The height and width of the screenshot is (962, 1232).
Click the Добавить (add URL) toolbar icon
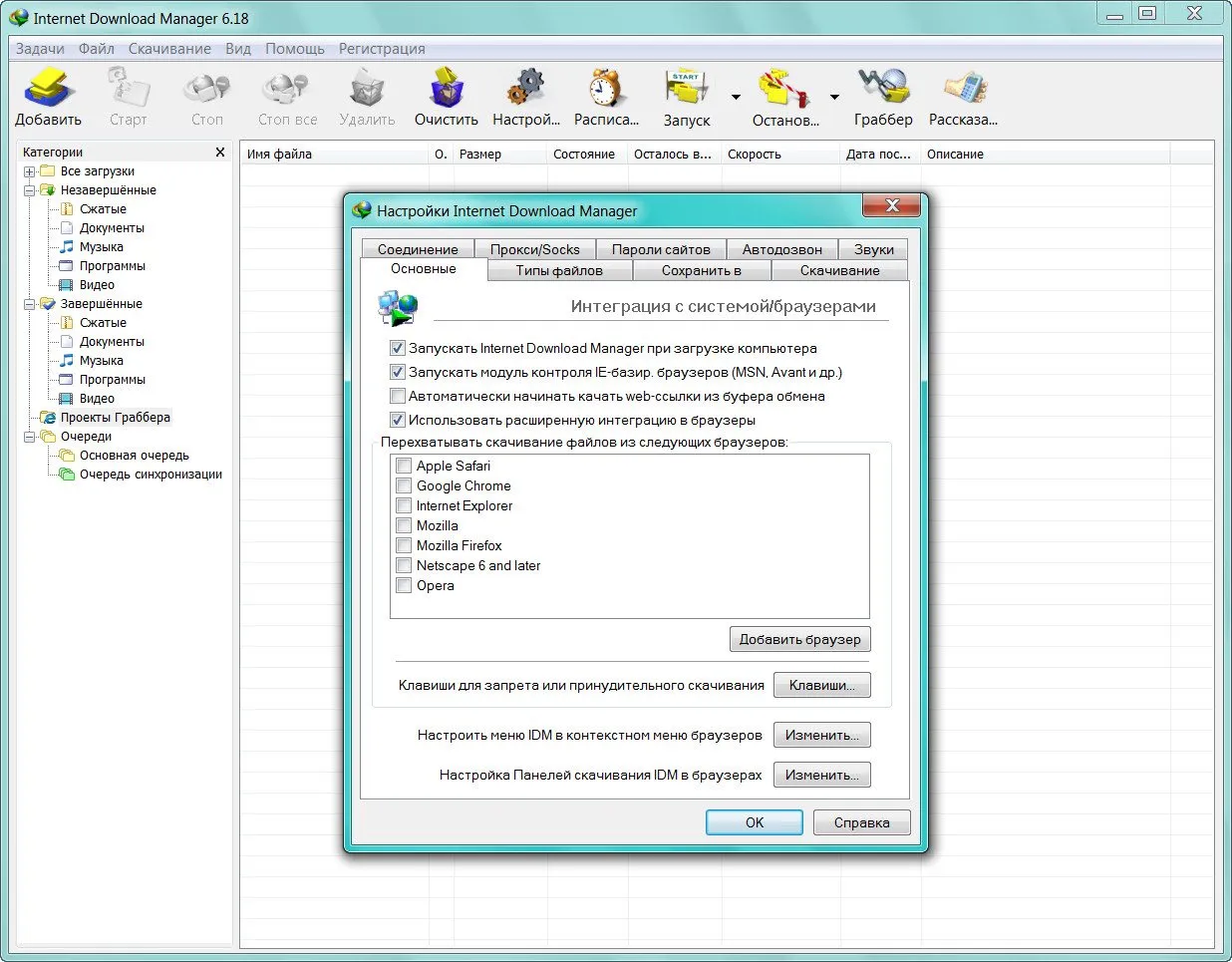coord(47,88)
